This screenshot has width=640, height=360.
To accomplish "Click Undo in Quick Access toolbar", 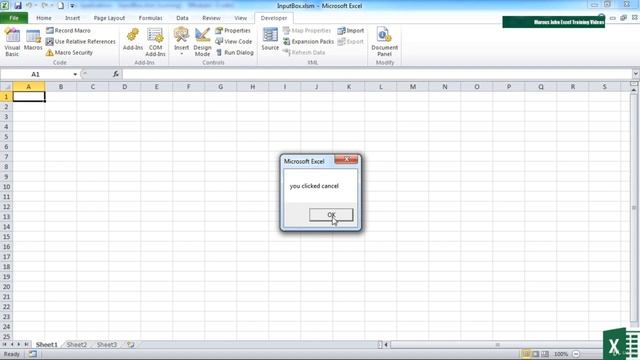I will [29, 6].
